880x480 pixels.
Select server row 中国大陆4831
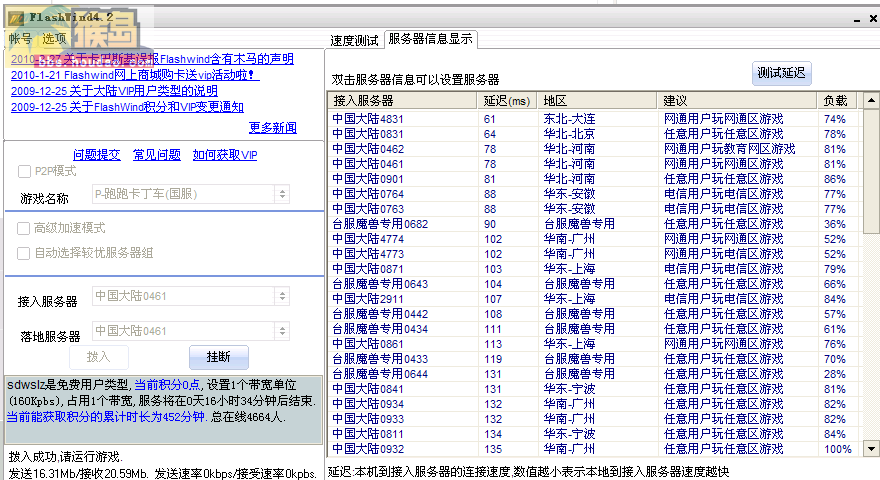594,119
